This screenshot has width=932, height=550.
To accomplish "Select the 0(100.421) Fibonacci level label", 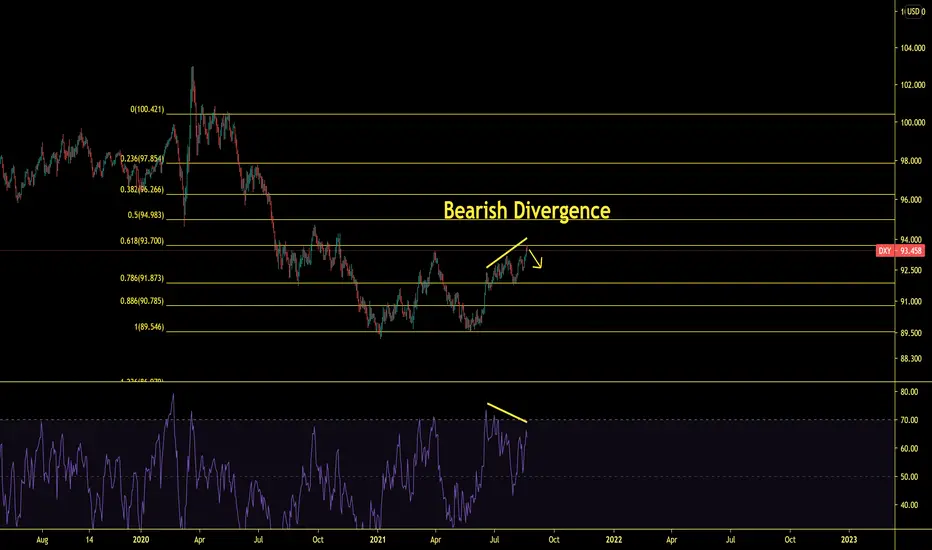I will pos(147,109).
